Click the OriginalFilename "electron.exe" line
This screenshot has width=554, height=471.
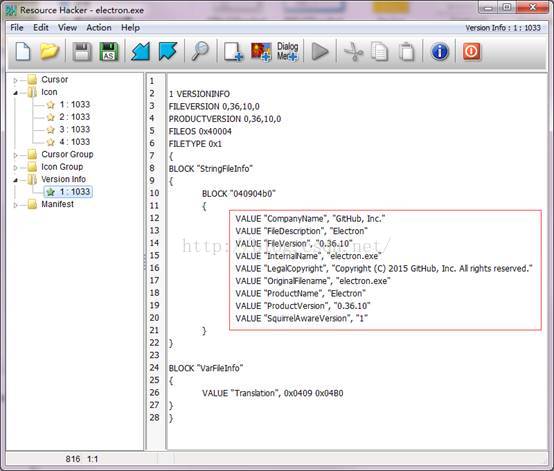[x=313, y=281]
